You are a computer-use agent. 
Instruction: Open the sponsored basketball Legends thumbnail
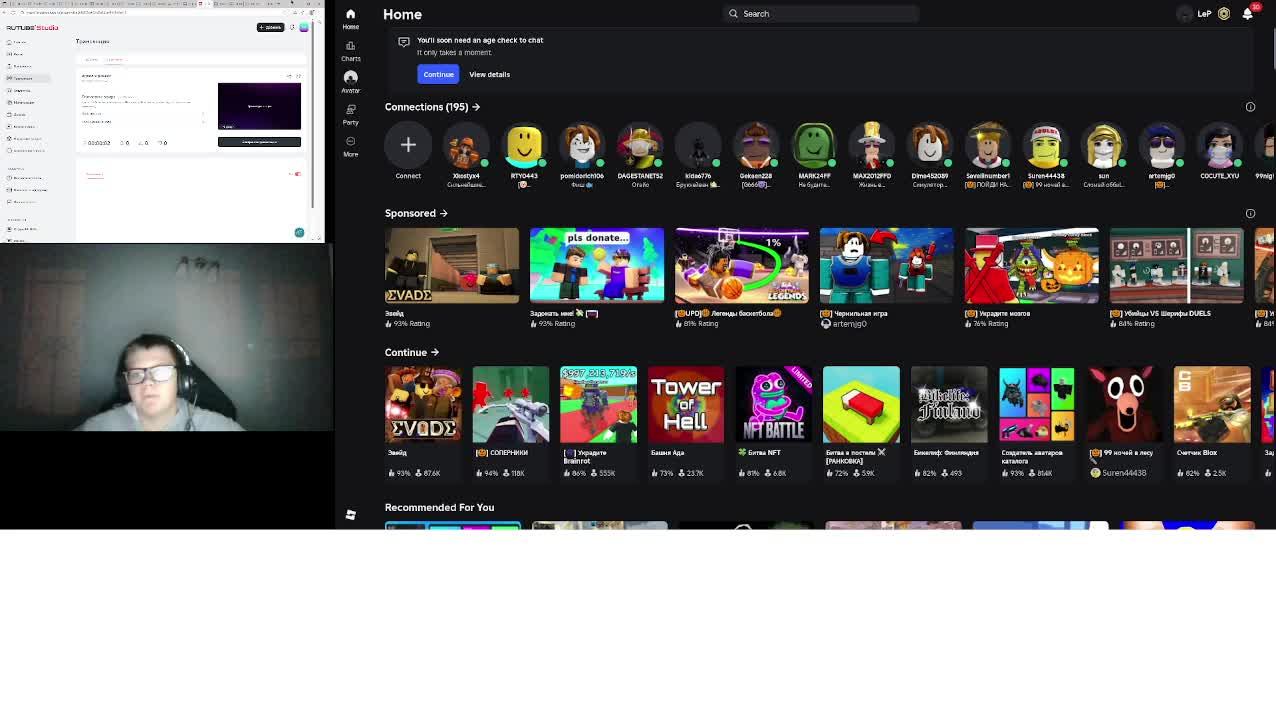pyautogui.click(x=742, y=265)
